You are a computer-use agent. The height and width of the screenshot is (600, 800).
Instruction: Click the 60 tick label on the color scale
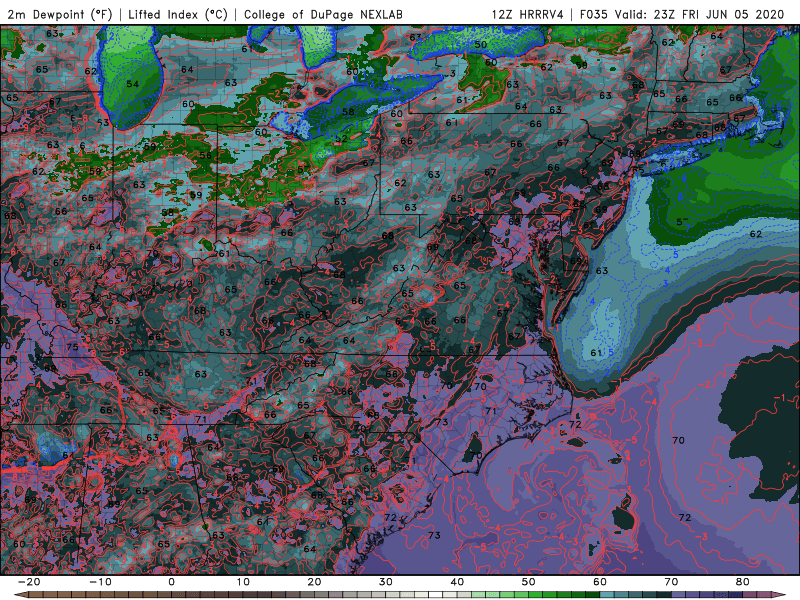click(x=600, y=582)
